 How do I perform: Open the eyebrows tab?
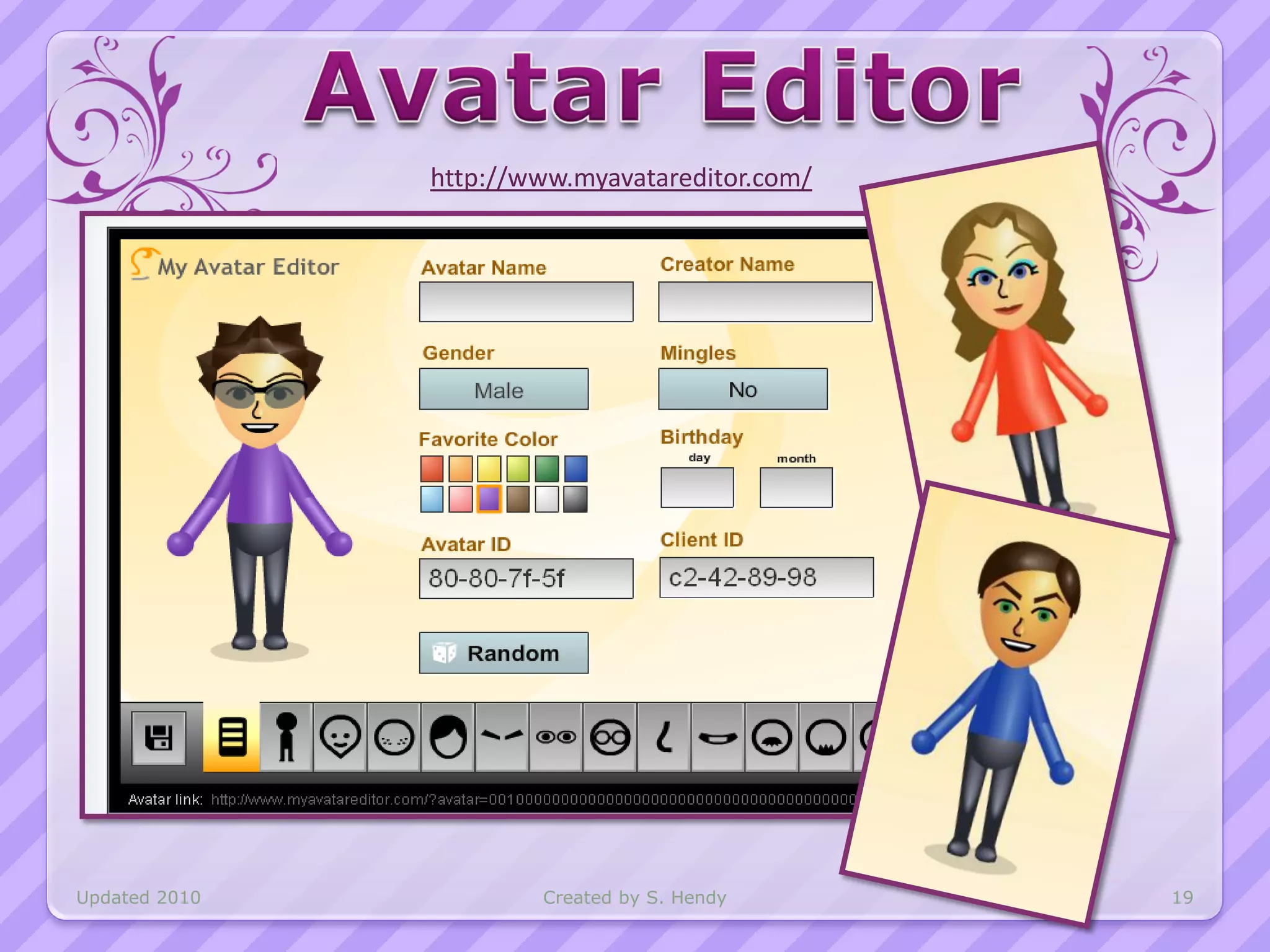click(x=502, y=737)
